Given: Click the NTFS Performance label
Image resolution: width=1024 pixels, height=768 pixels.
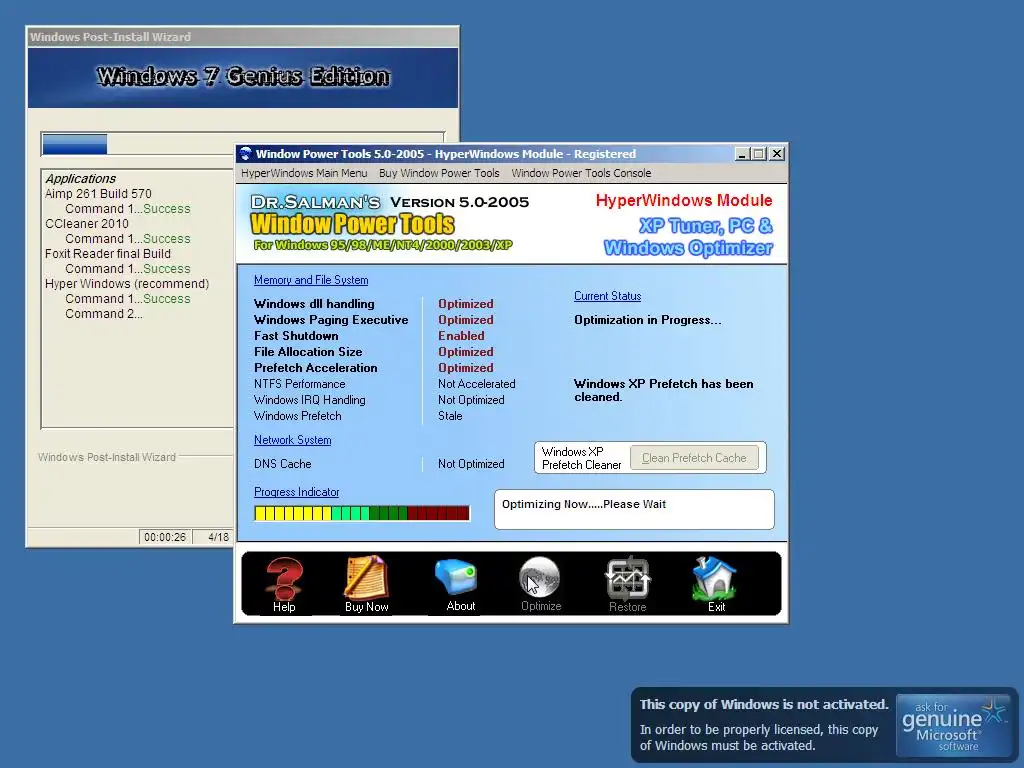Looking at the screenshot, I should (x=299, y=384).
